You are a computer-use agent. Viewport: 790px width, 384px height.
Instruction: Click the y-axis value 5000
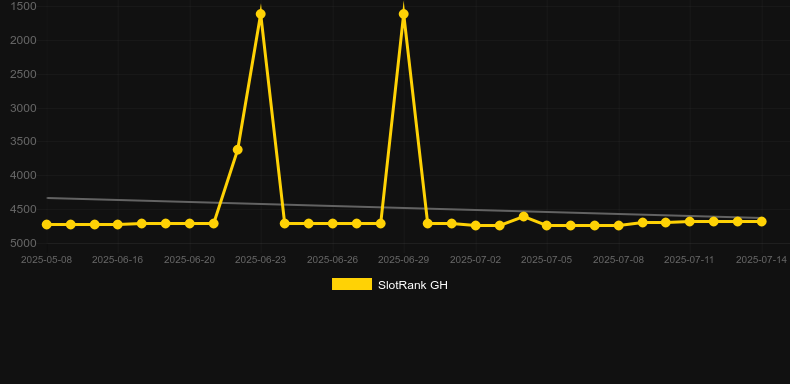23,243
